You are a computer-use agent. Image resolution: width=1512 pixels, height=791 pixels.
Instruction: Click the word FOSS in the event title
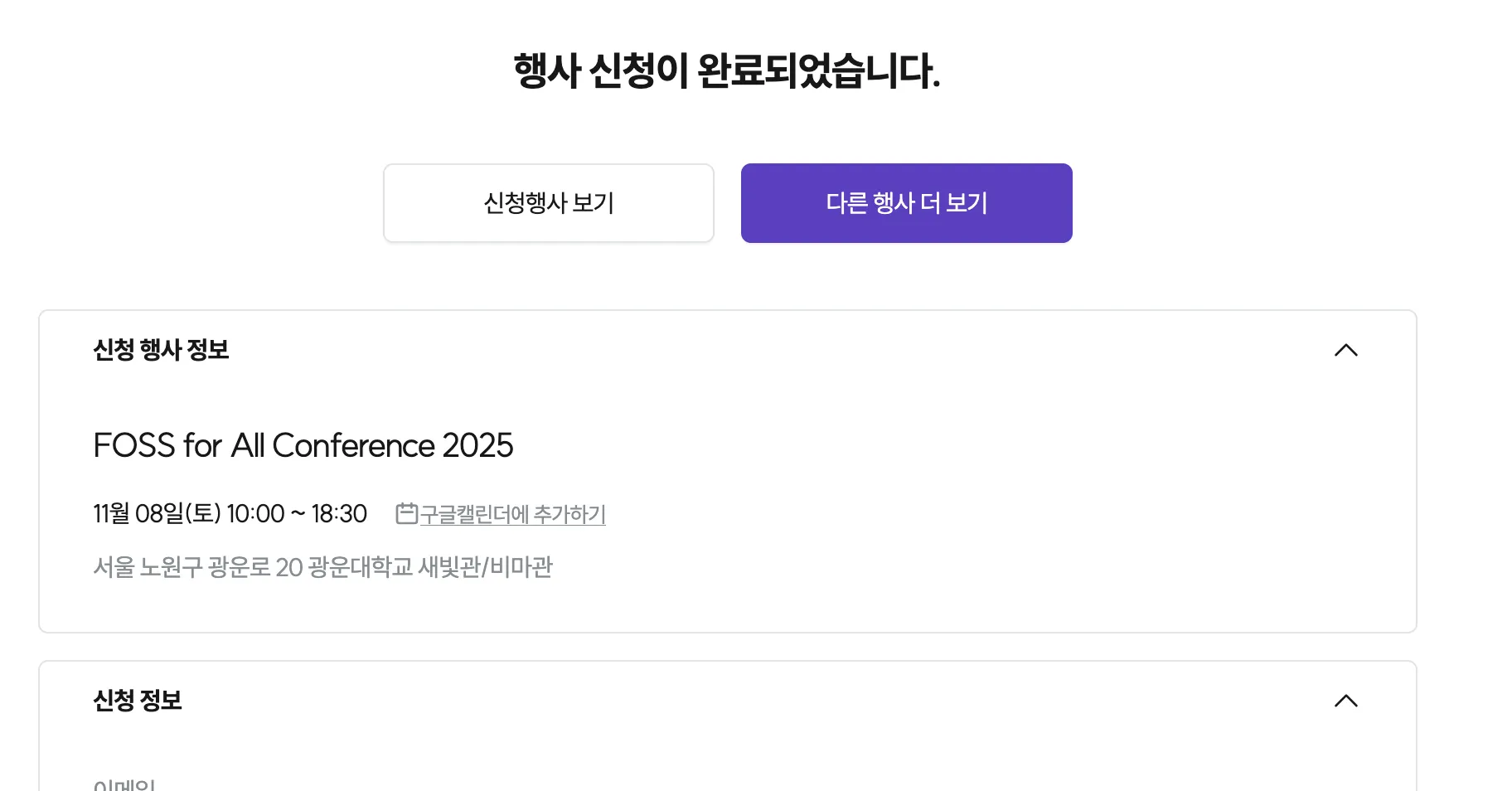pos(134,445)
